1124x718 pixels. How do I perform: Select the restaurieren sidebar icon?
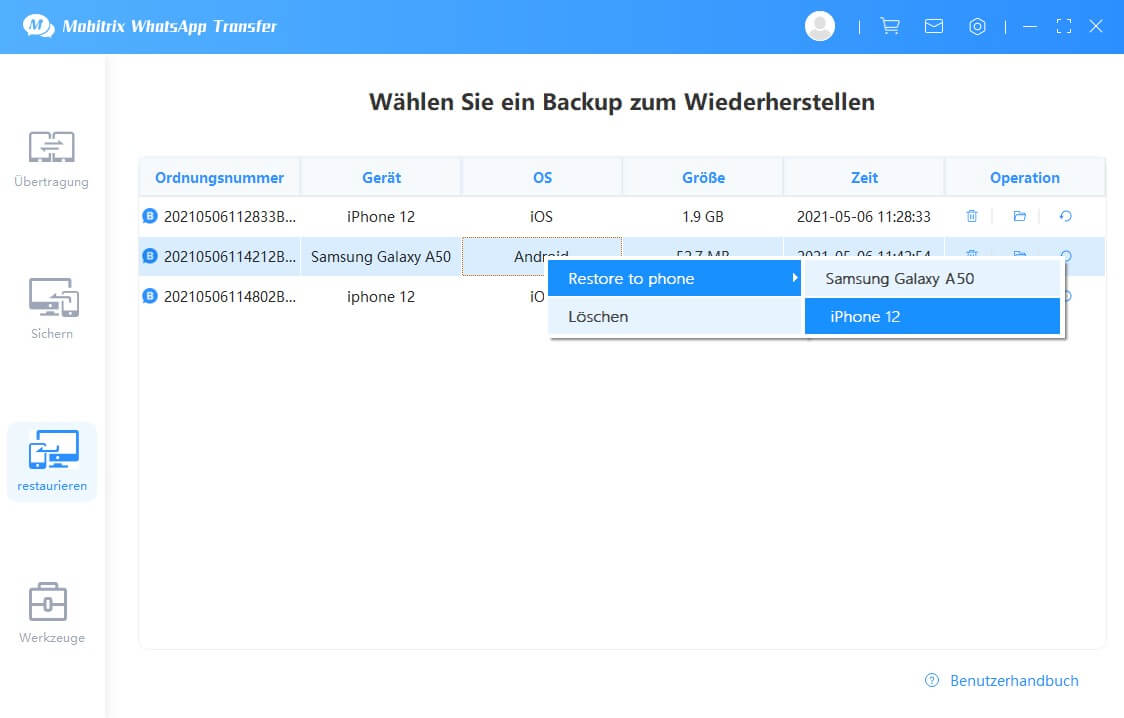51,461
